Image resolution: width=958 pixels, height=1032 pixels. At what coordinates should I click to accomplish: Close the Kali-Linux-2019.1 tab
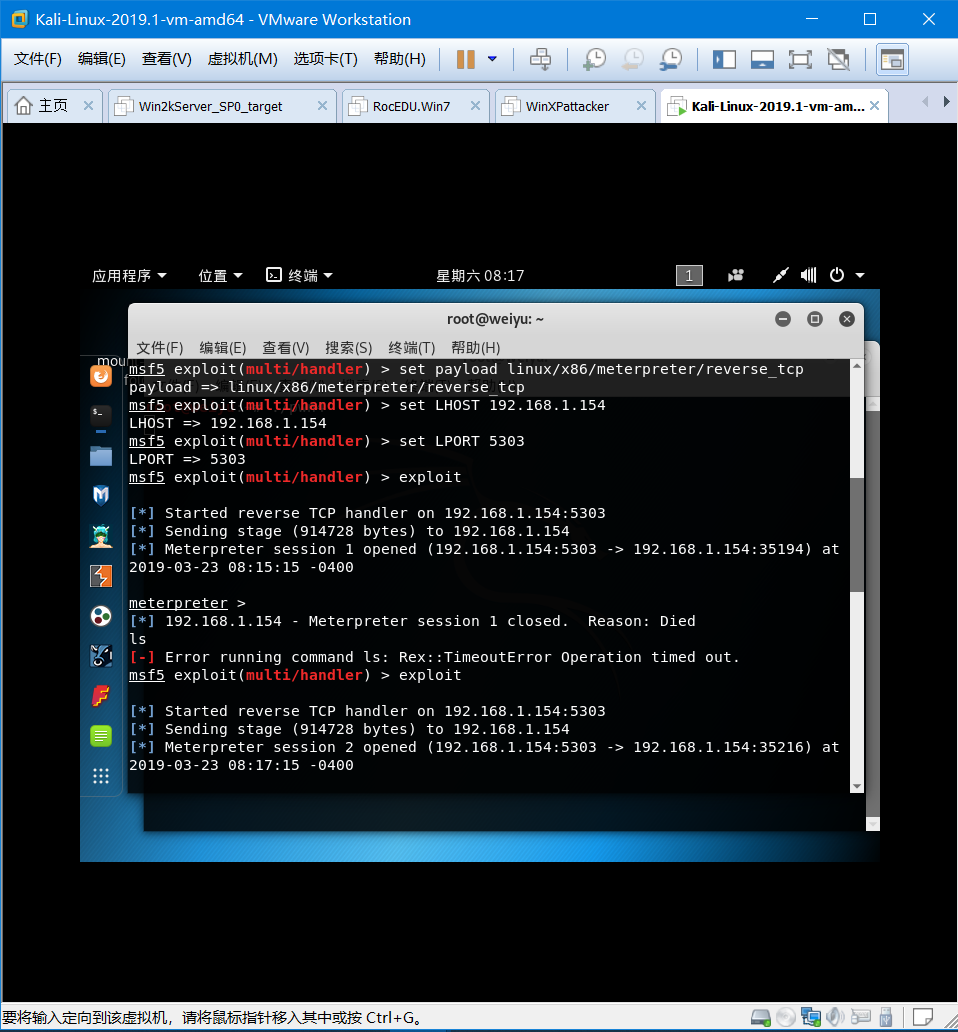click(x=874, y=106)
